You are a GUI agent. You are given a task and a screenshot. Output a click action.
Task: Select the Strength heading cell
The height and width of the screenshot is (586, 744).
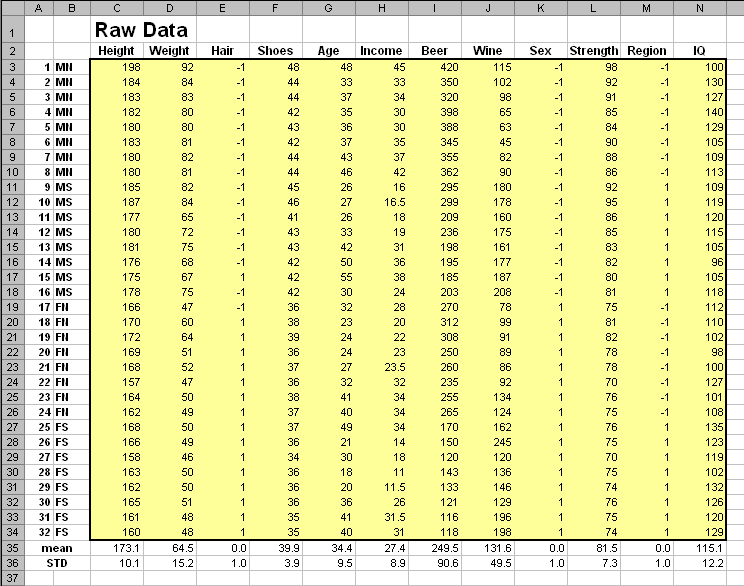[x=594, y=51]
